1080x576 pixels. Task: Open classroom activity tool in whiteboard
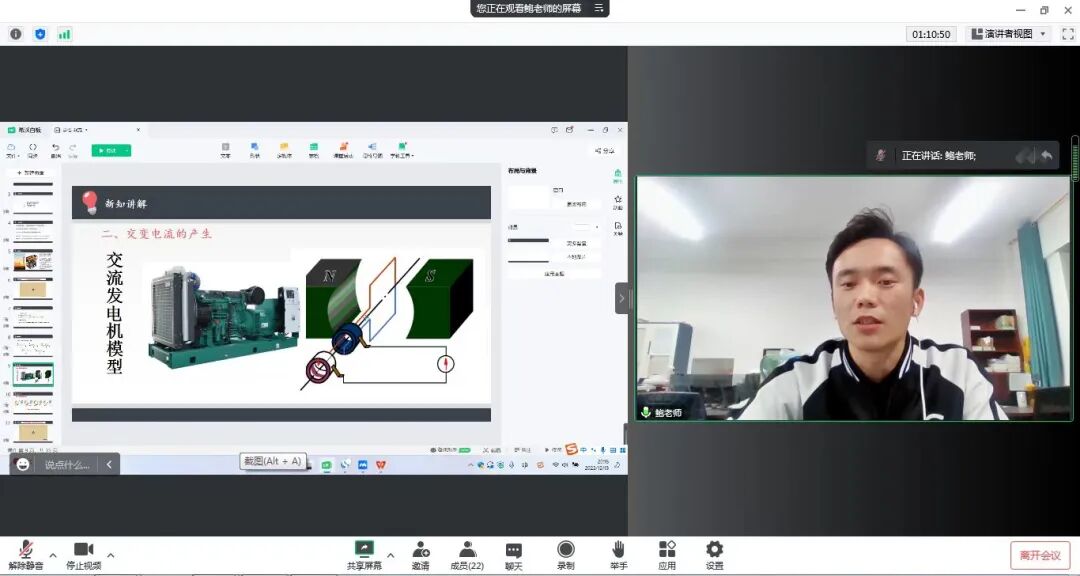coord(343,150)
